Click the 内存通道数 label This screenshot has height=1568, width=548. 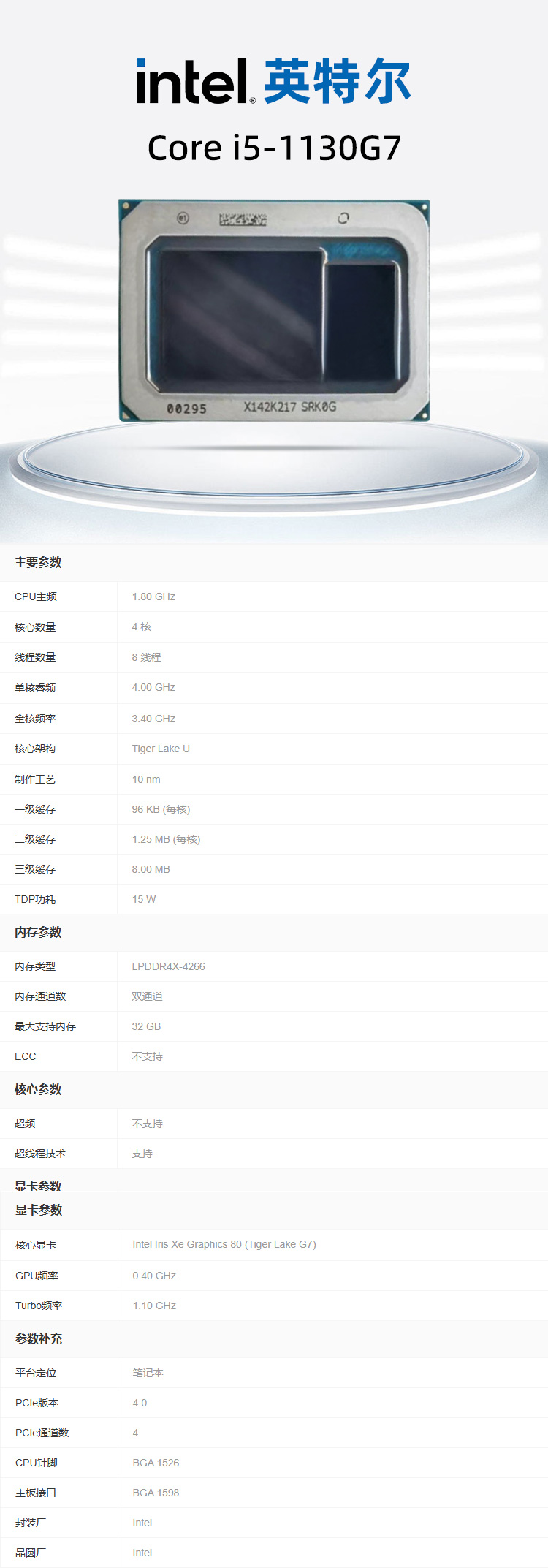[x=40, y=996]
